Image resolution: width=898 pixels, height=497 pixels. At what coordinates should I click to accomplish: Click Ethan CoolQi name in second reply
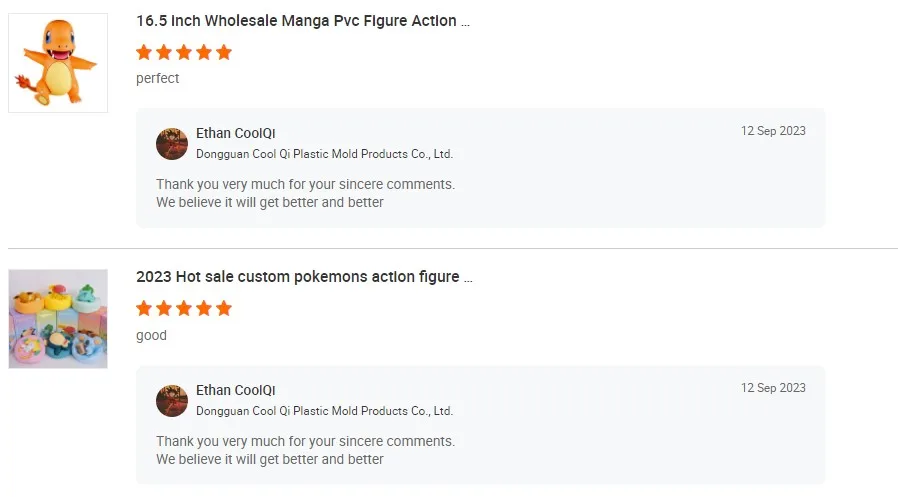[236, 391]
